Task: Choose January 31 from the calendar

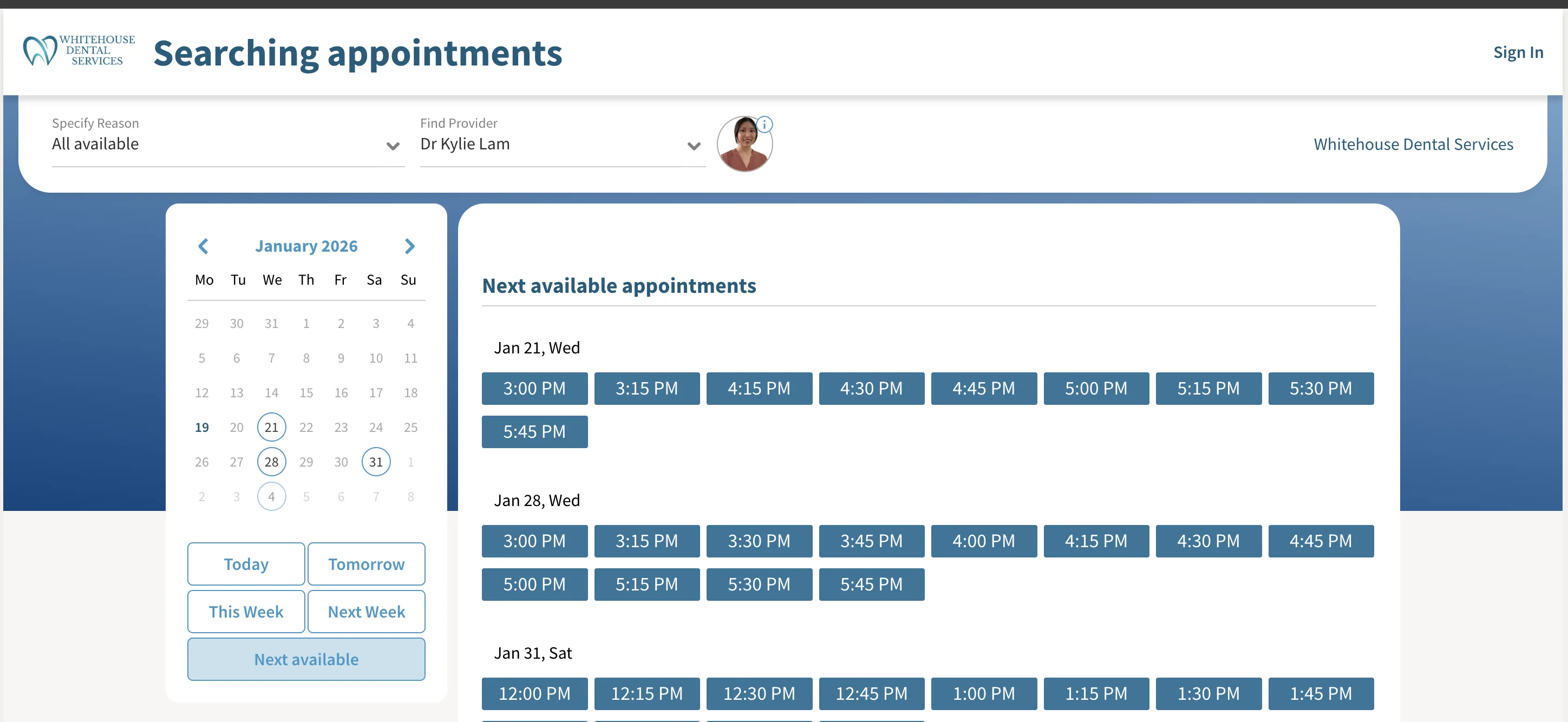Action: click(376, 461)
